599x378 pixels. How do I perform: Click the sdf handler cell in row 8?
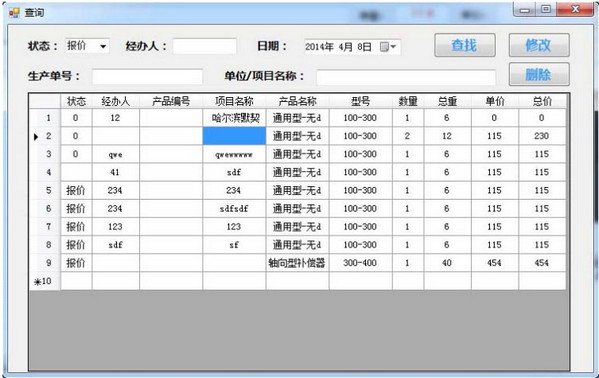[x=115, y=245]
